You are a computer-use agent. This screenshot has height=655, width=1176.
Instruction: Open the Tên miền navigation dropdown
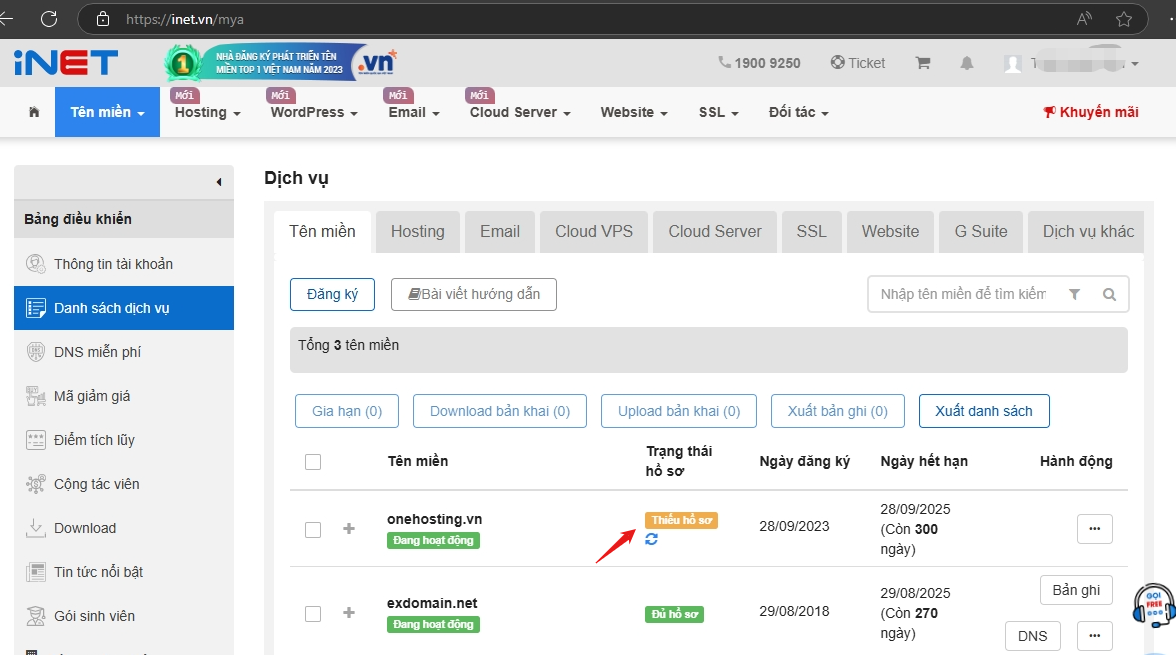point(106,112)
